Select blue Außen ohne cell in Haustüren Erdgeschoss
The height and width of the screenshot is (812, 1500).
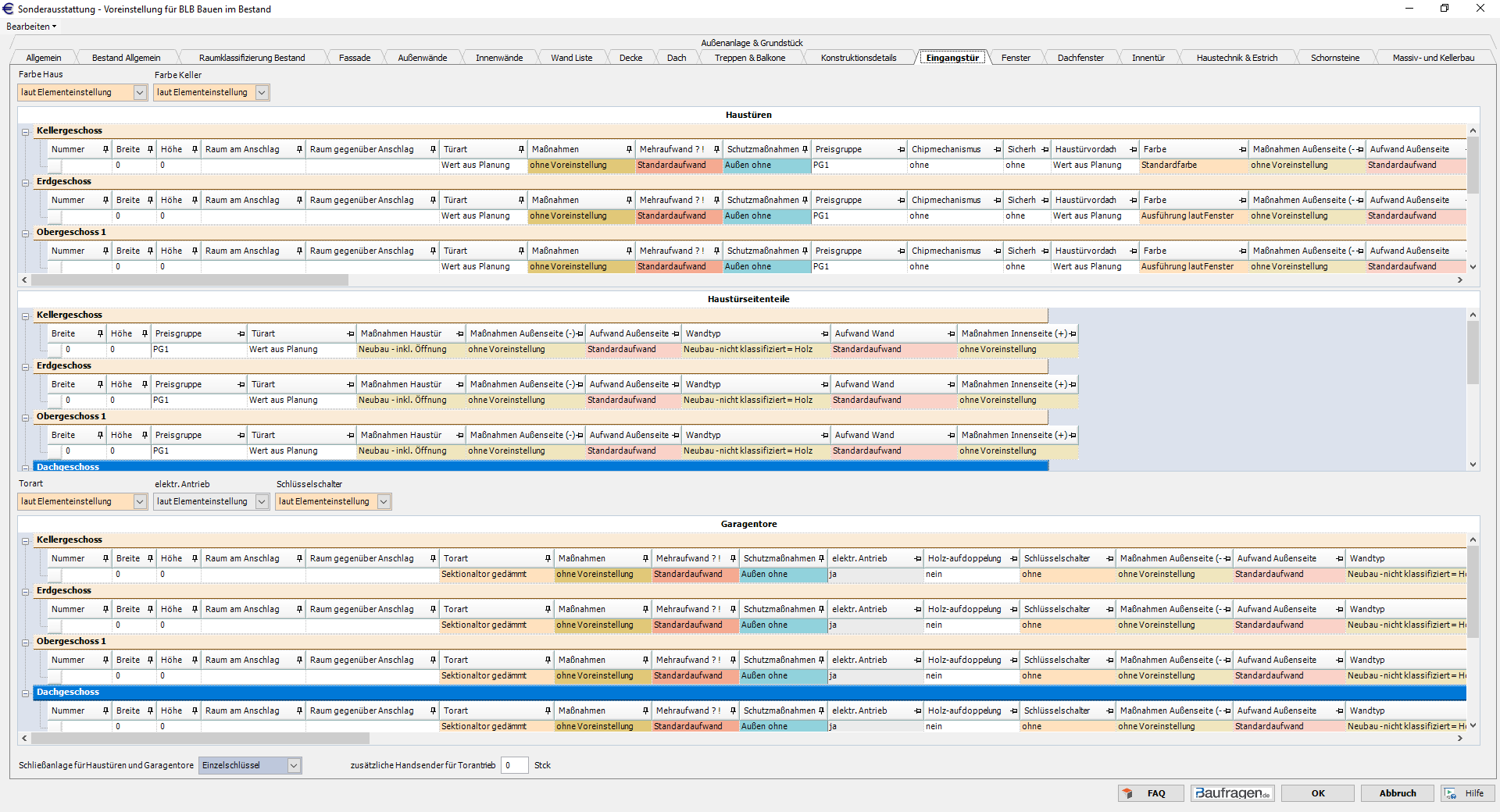click(766, 216)
